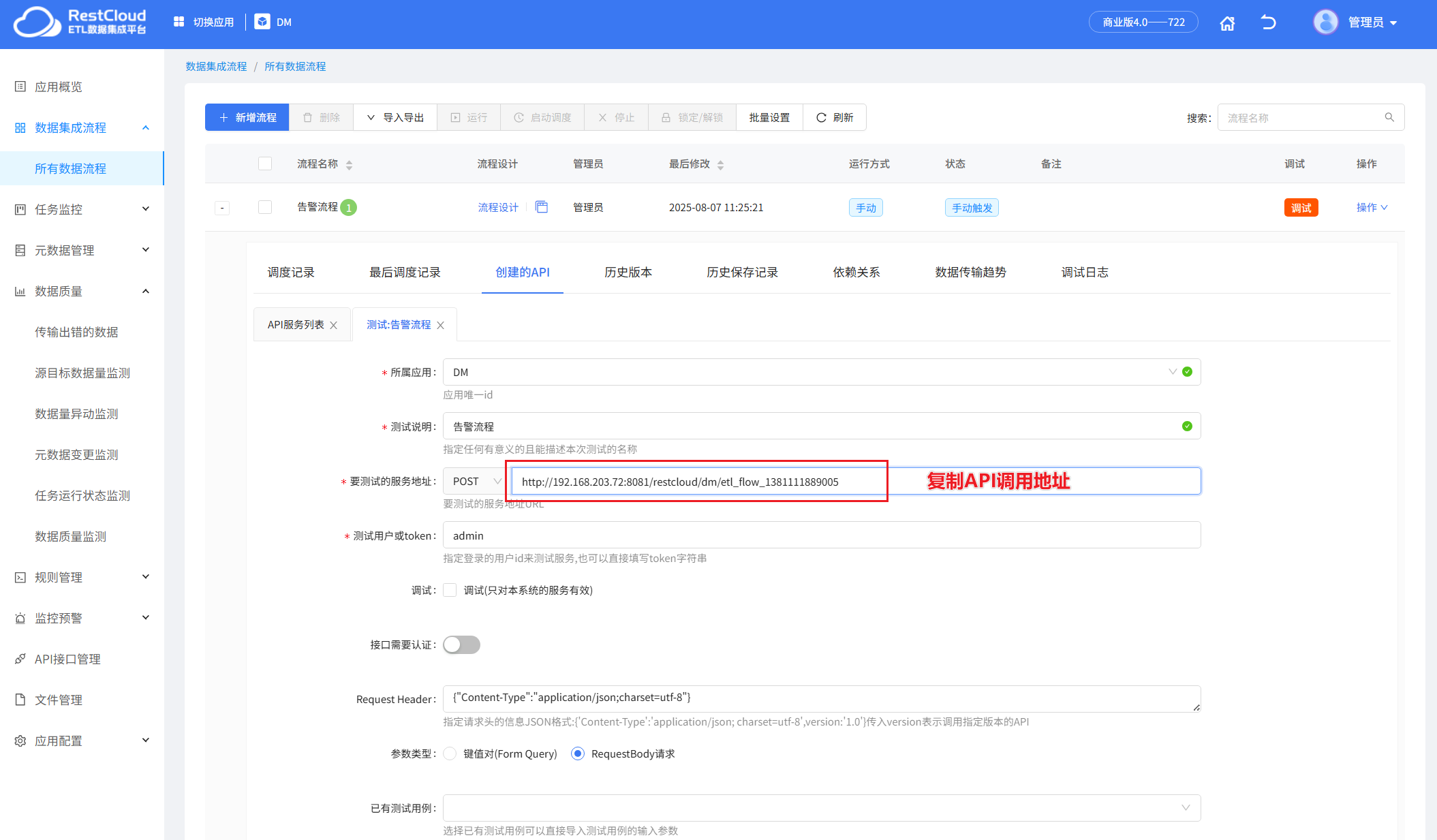Check the 调试 checkbox for local services
Viewport: 1437px width, 840px height.
coord(450,590)
